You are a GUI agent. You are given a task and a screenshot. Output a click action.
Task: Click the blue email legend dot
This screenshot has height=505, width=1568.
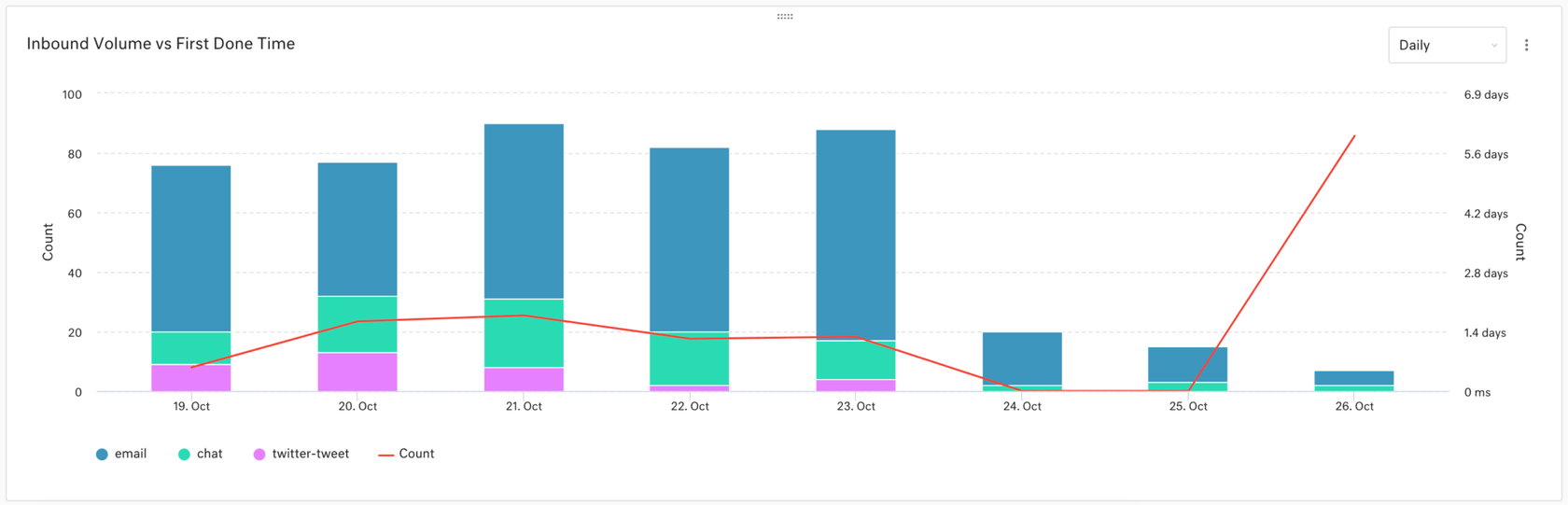pos(102,455)
